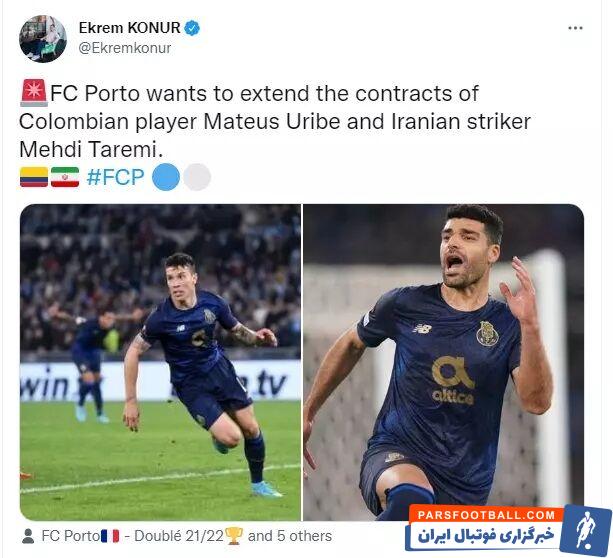This screenshot has width=613, height=558.
Task: Click the white circle emoji
Action: (197, 177)
